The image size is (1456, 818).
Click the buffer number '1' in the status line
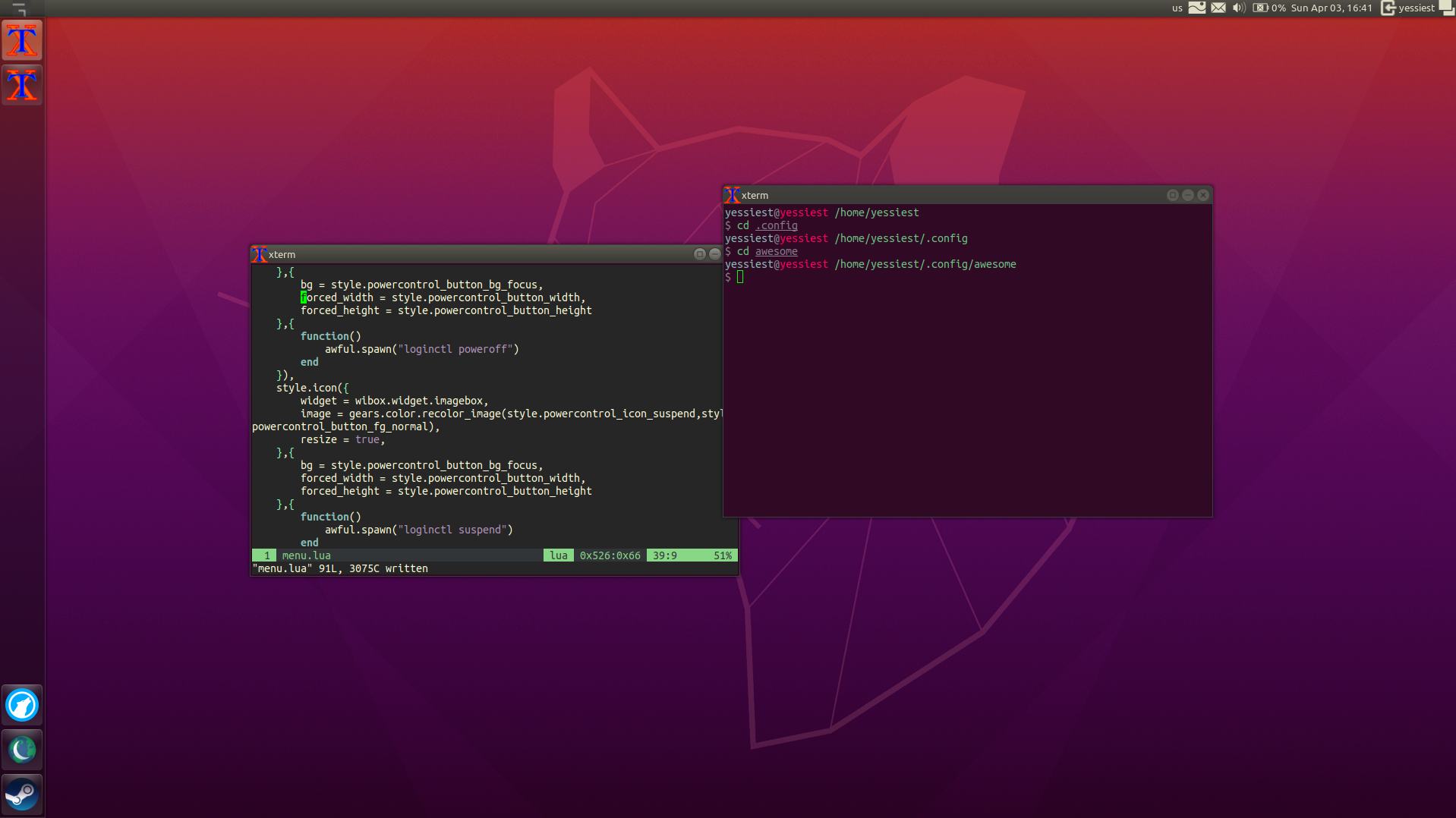click(266, 555)
